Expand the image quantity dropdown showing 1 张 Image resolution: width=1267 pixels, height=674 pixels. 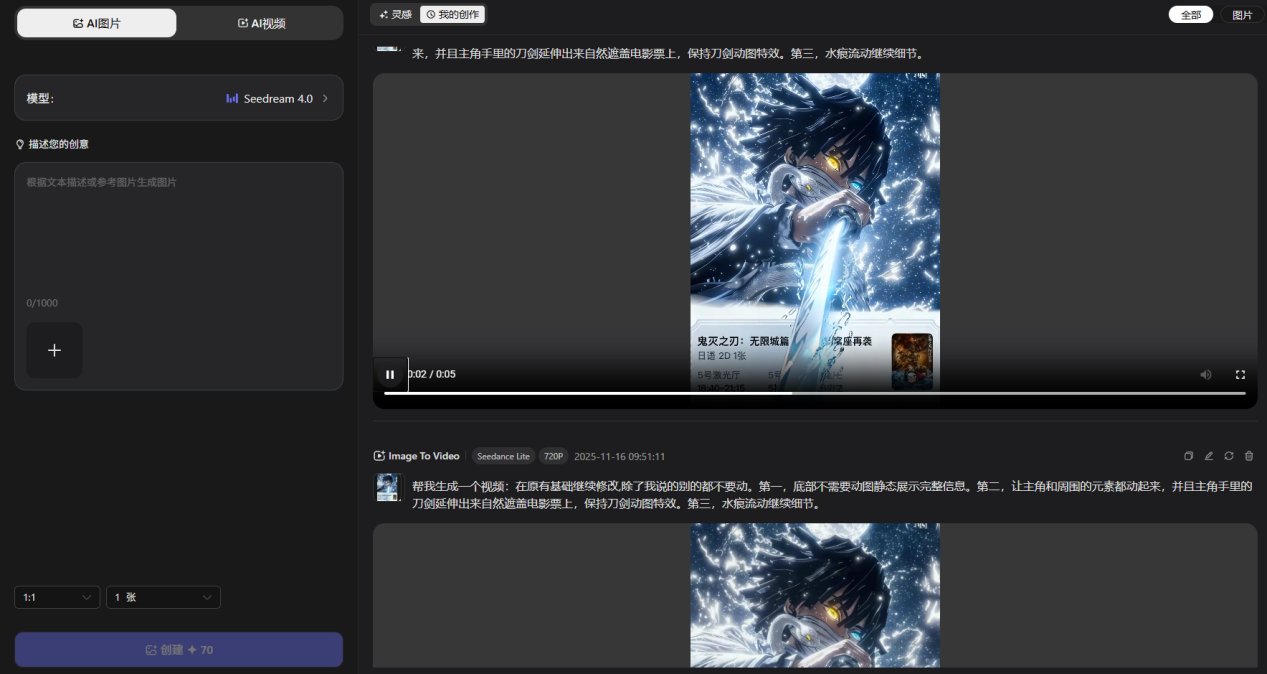[x=162, y=597]
